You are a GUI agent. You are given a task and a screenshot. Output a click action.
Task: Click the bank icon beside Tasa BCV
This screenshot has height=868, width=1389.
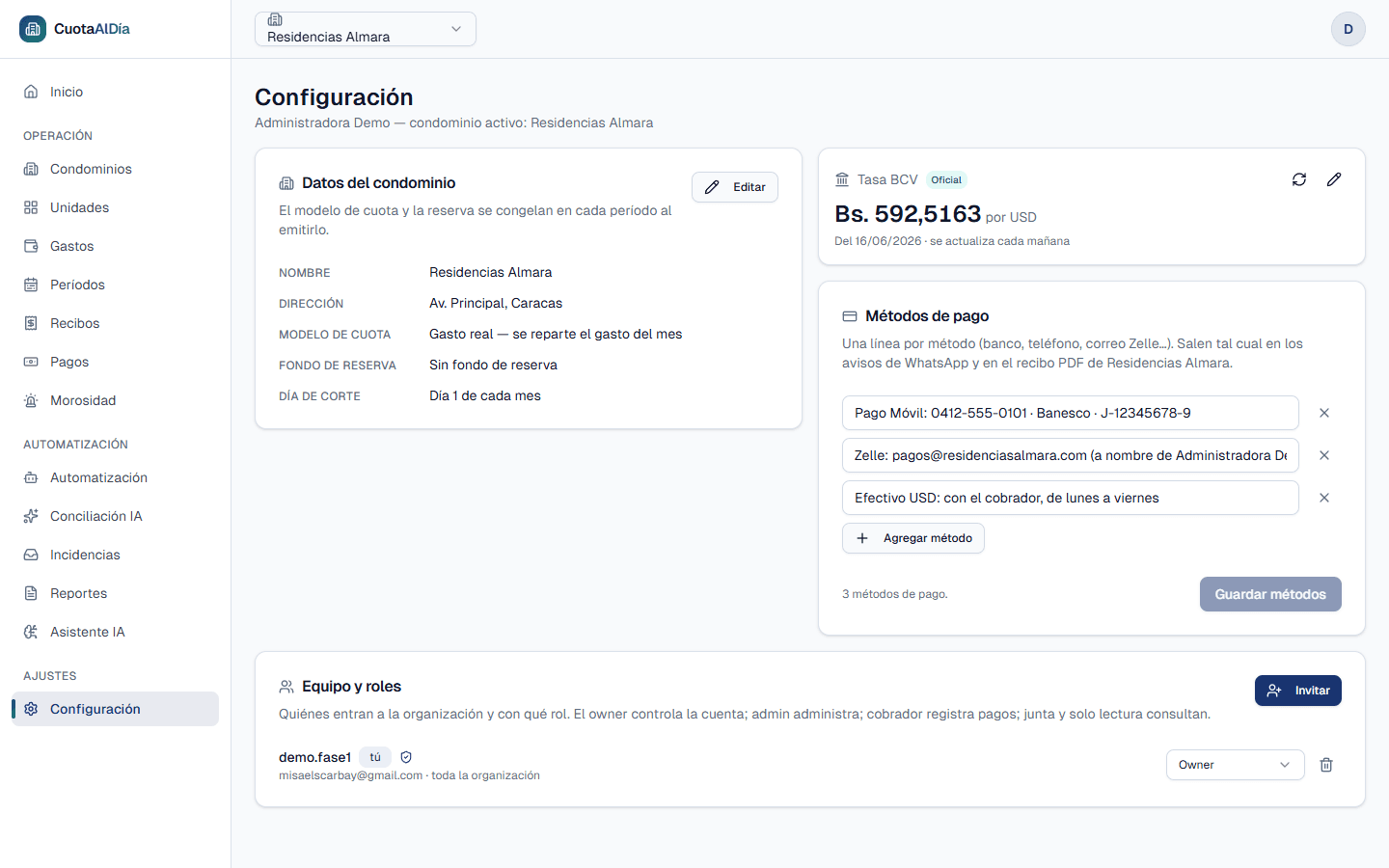pos(842,179)
